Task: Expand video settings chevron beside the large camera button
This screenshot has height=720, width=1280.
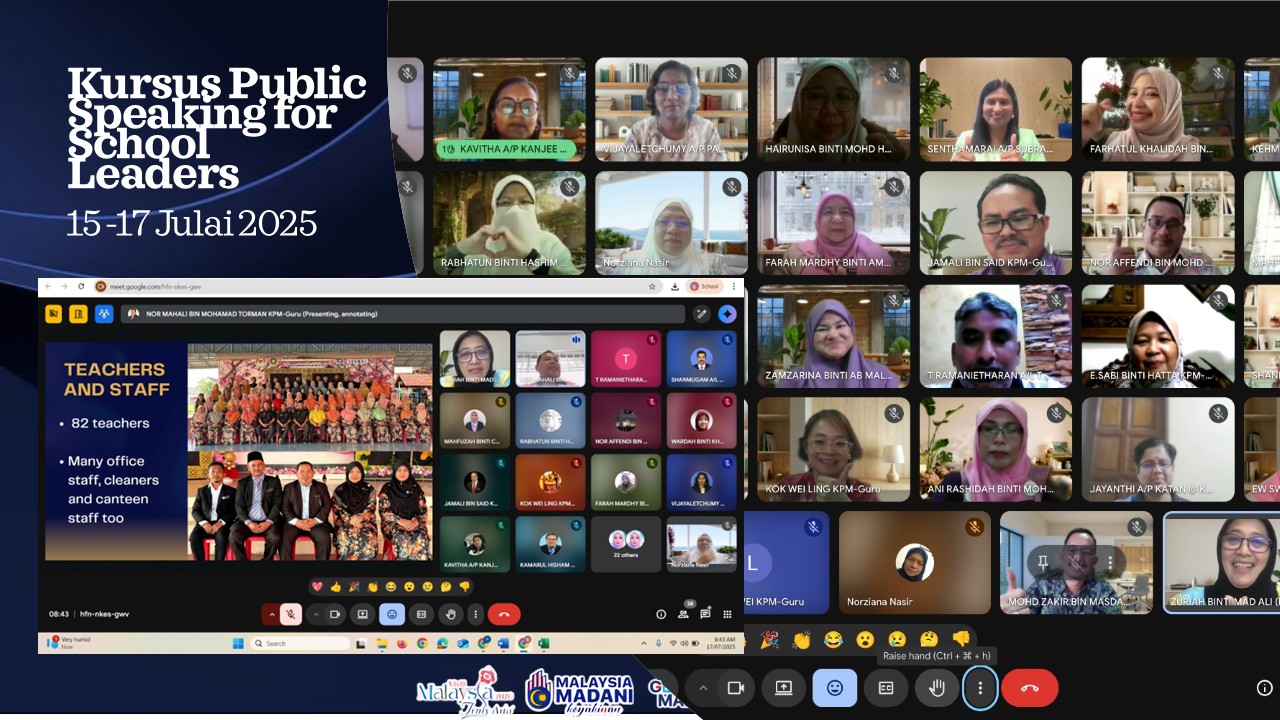Action: tap(703, 688)
